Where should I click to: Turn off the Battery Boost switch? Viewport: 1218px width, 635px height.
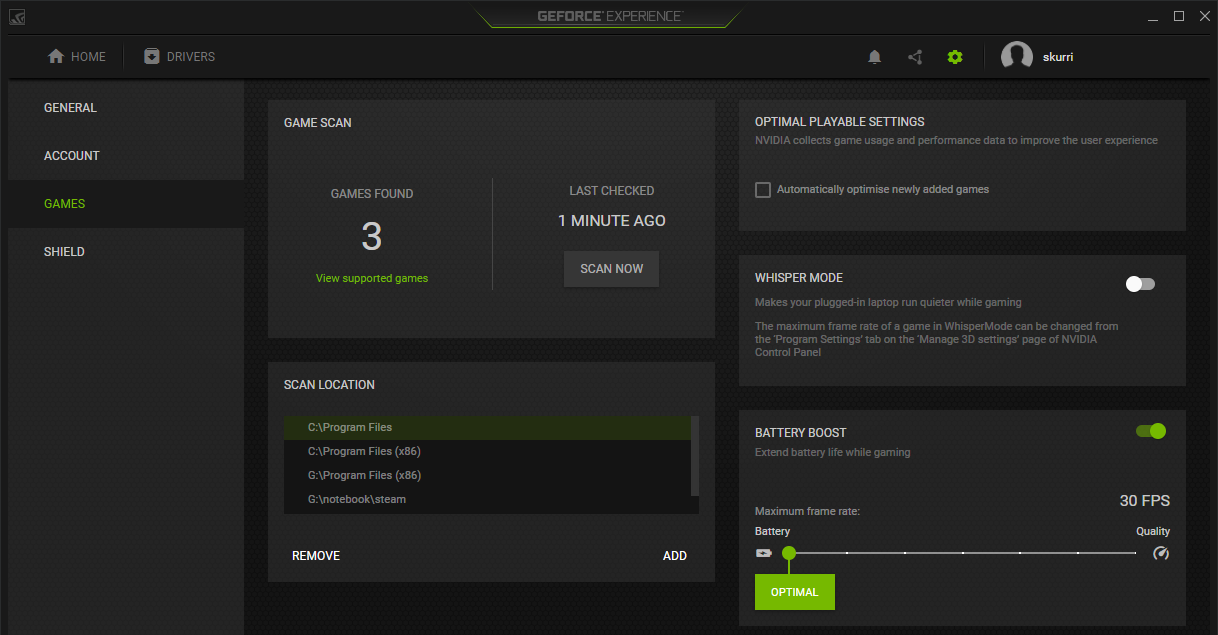click(x=1151, y=431)
